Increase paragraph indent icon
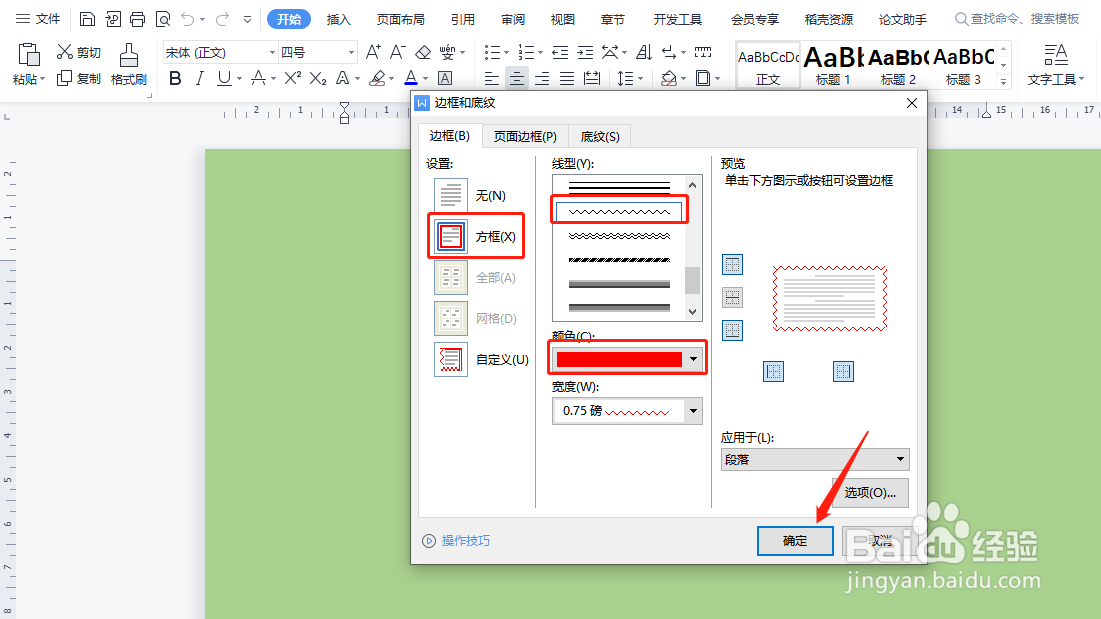Screen dimensions: 1101x619 coord(585,52)
